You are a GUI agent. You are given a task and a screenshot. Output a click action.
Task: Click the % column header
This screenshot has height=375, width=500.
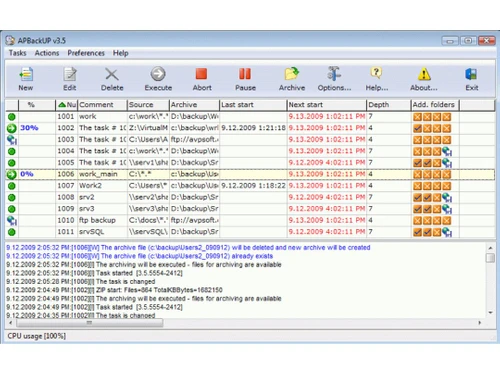pos(37,105)
